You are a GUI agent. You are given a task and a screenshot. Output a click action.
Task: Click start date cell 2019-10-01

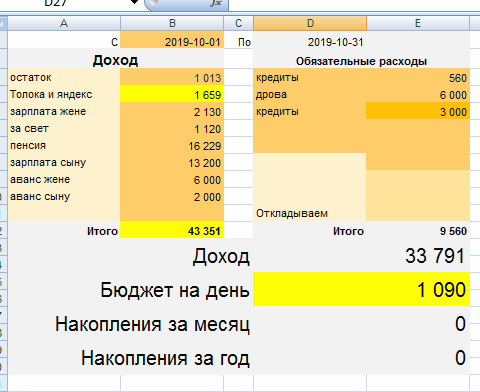coord(172,40)
